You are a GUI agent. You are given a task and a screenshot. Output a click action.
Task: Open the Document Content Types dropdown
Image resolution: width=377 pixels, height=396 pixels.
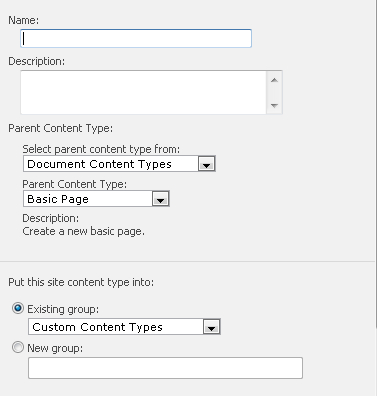point(119,164)
